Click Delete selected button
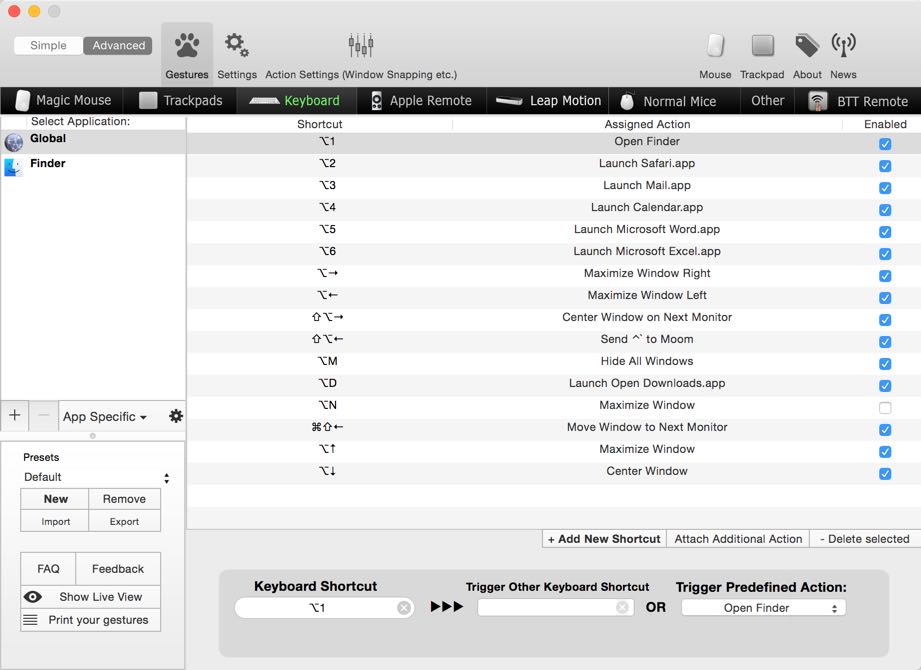This screenshot has height=670, width=921. coord(865,539)
